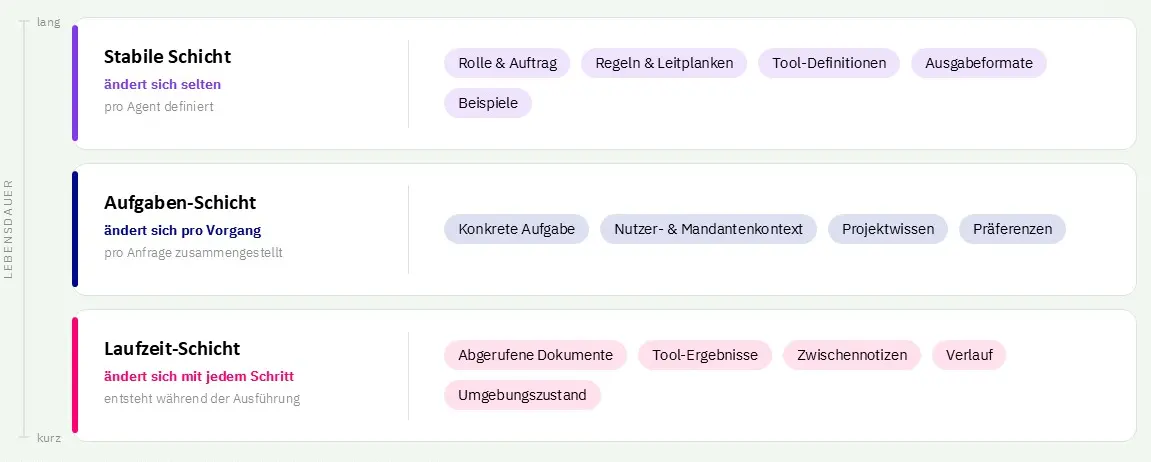Click the Regeln & Leitplanken chip
Viewport: 1151px width, 462px height.
[664, 63]
